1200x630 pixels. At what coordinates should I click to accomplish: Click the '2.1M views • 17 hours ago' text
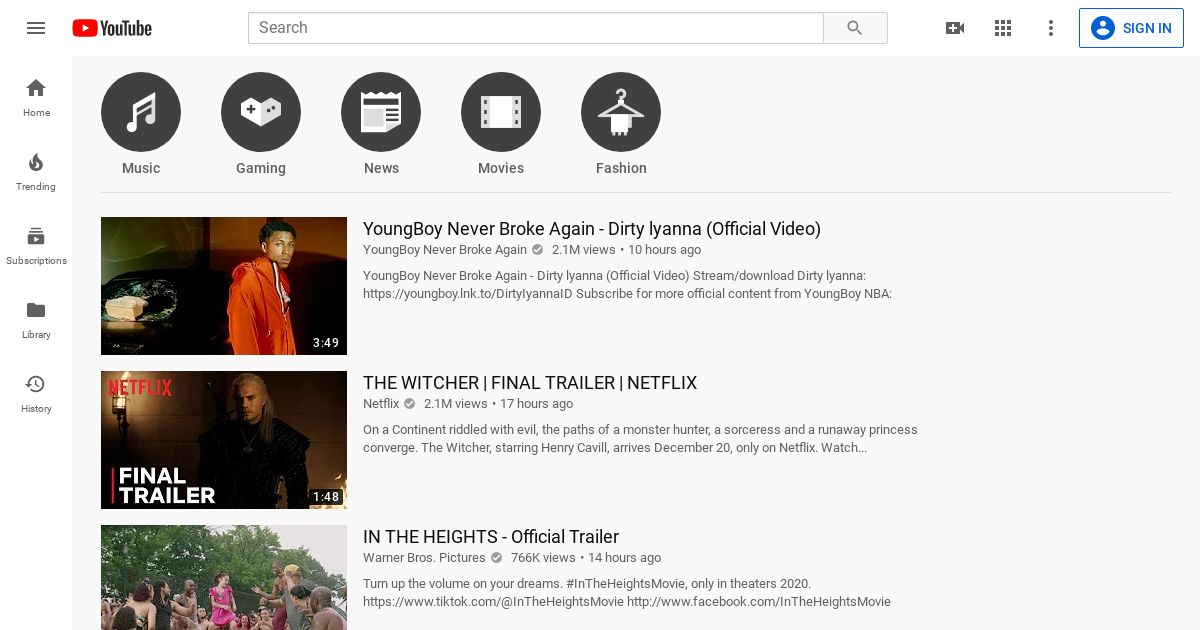pos(498,404)
